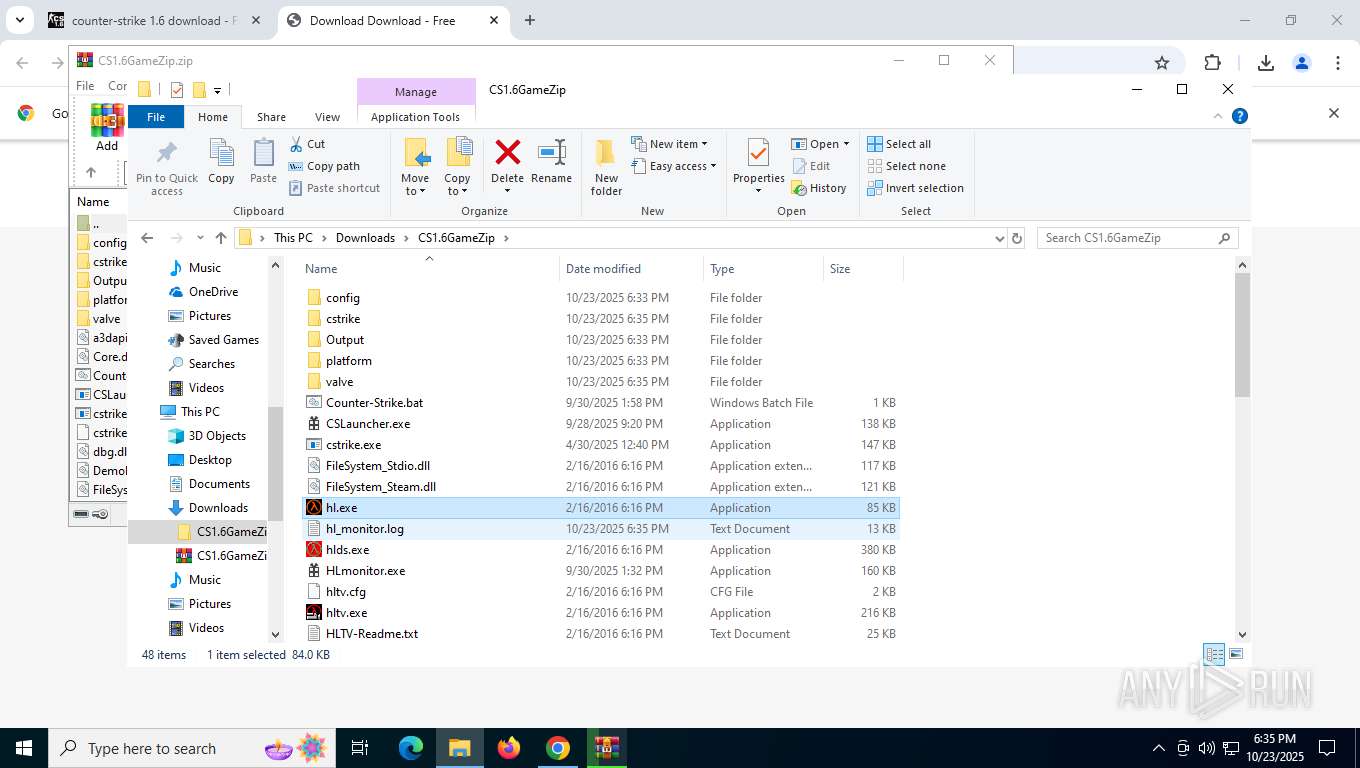Select Desktop in navigation pane

click(x=209, y=460)
